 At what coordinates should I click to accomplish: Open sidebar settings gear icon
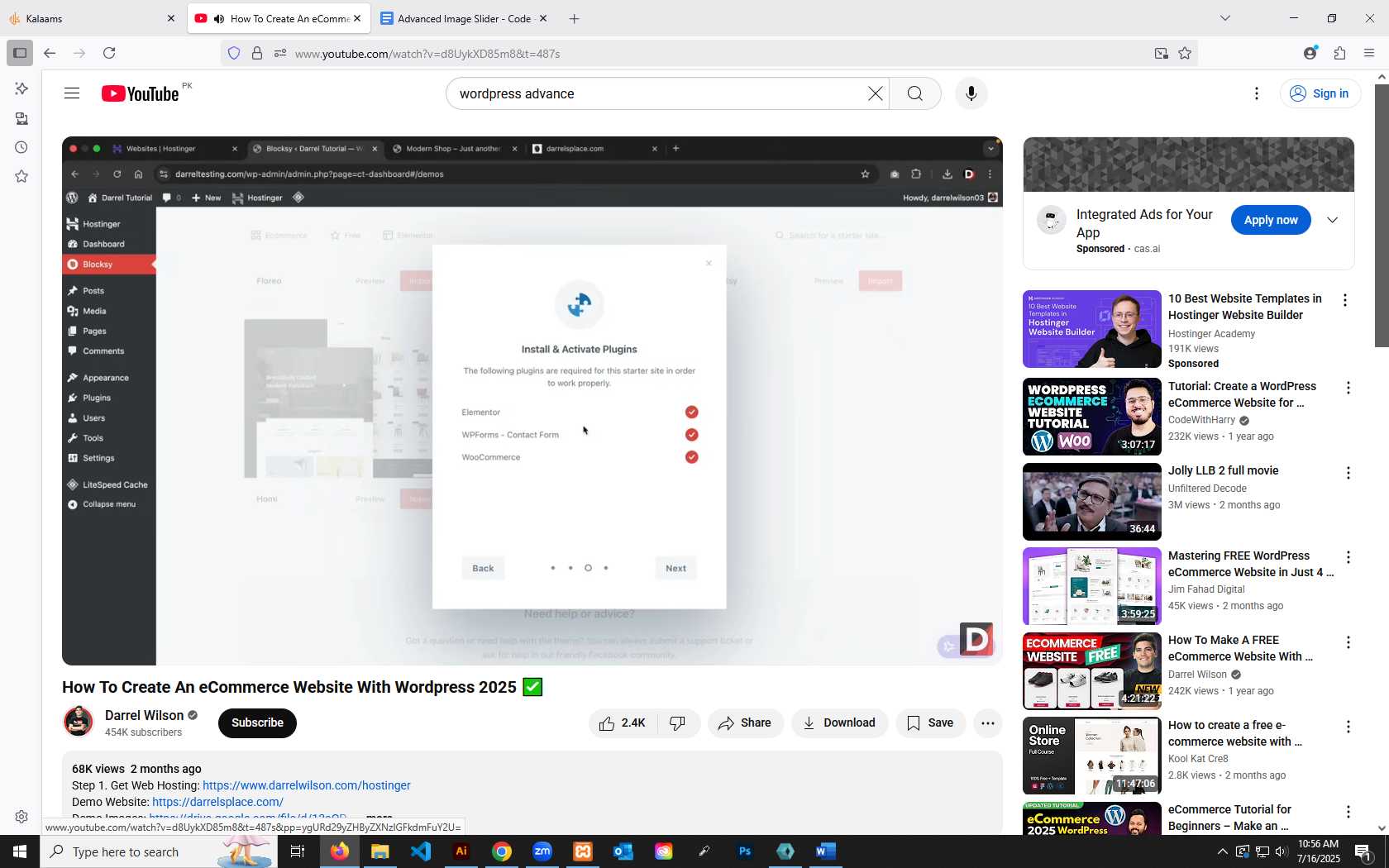coord(21,817)
